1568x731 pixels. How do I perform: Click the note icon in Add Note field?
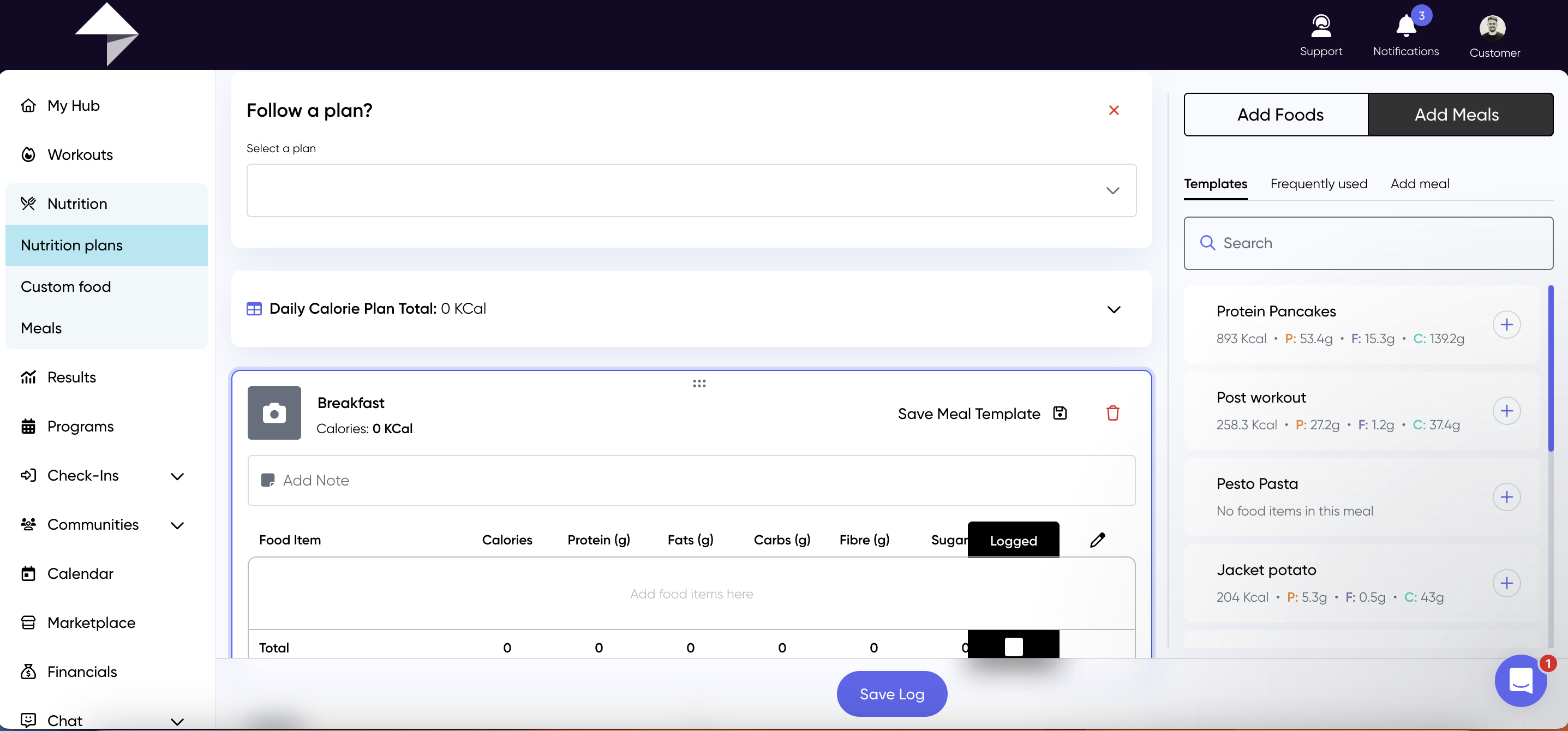(267, 480)
